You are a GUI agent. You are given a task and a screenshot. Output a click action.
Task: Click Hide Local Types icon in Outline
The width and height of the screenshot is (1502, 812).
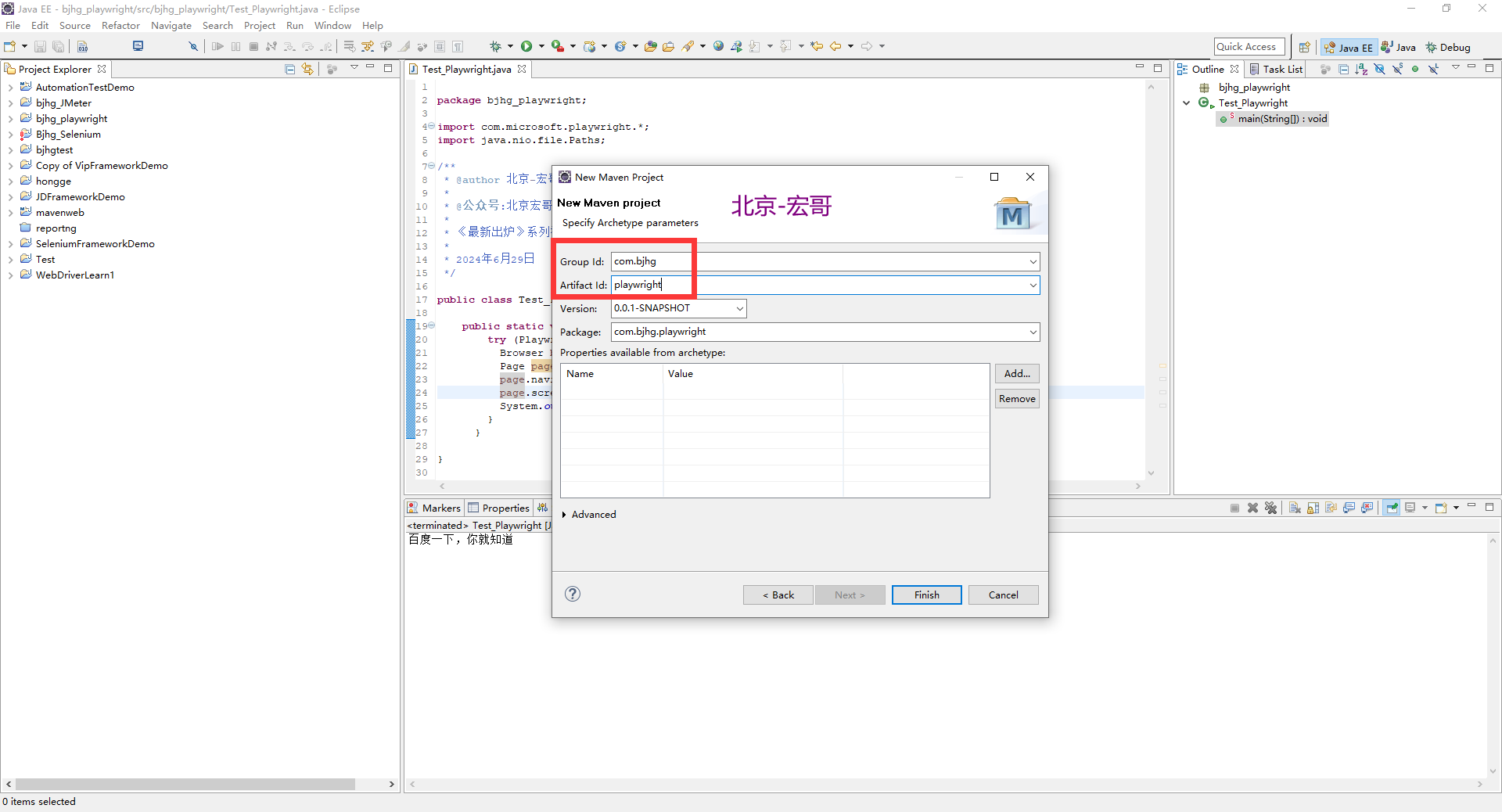(x=1433, y=69)
